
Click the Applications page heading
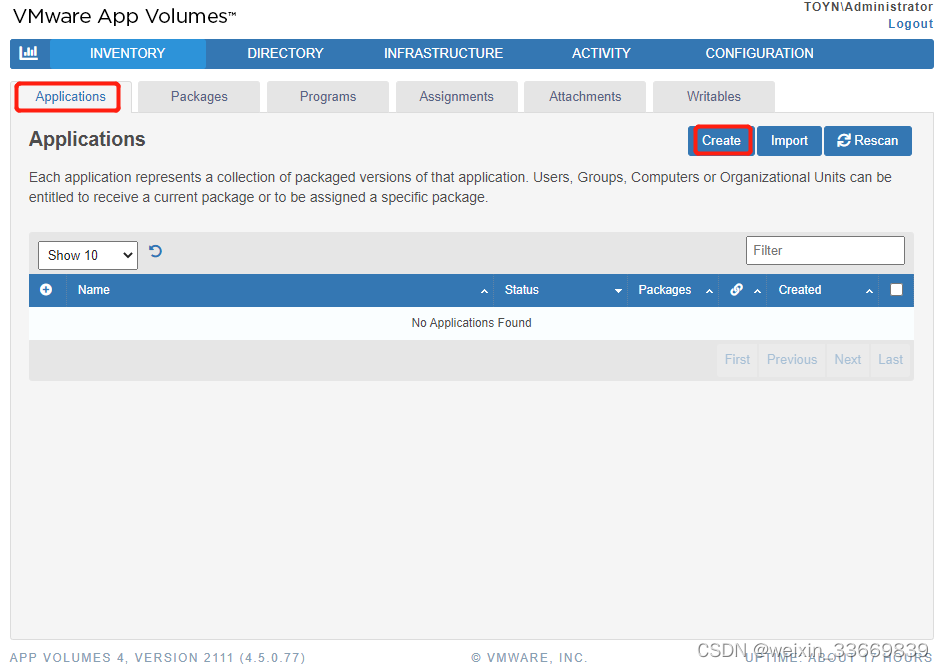tap(87, 139)
